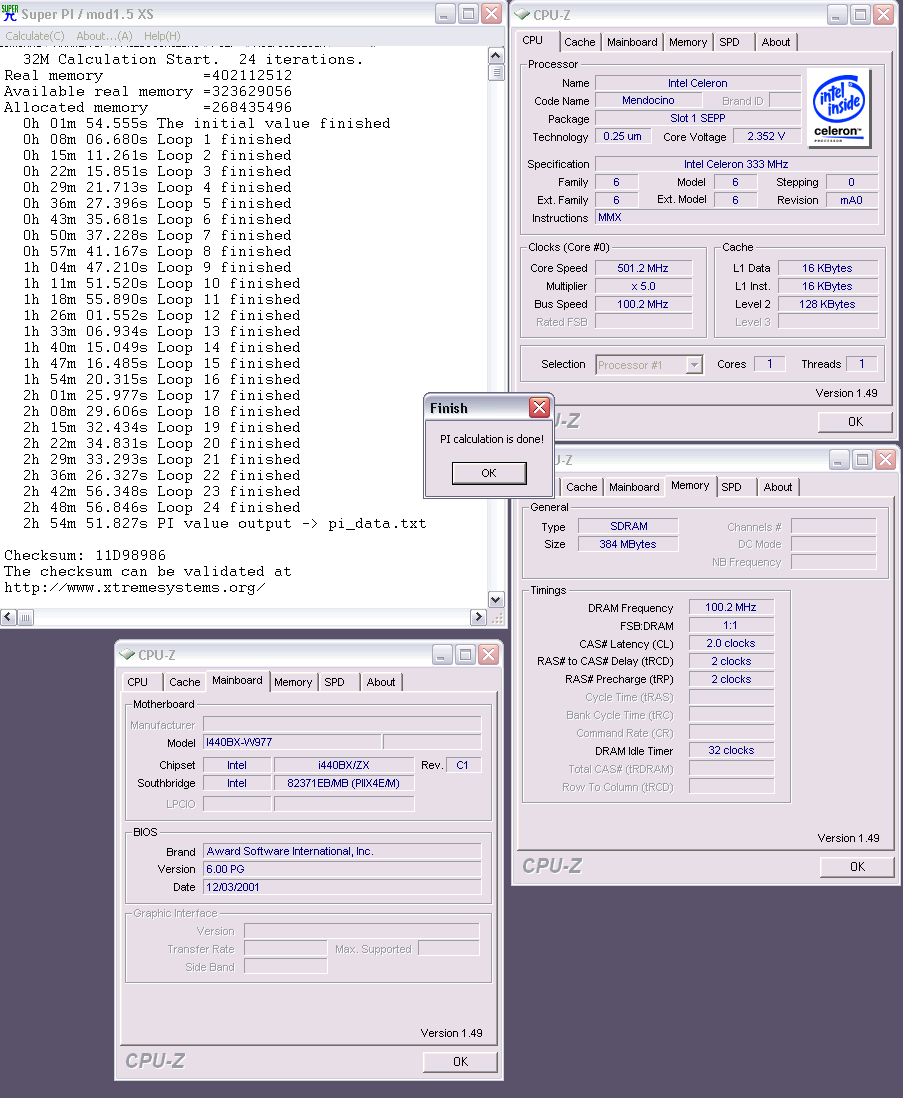Click Super PI vertical scrollbar up arrow
903x1098 pixels.
coord(496,55)
